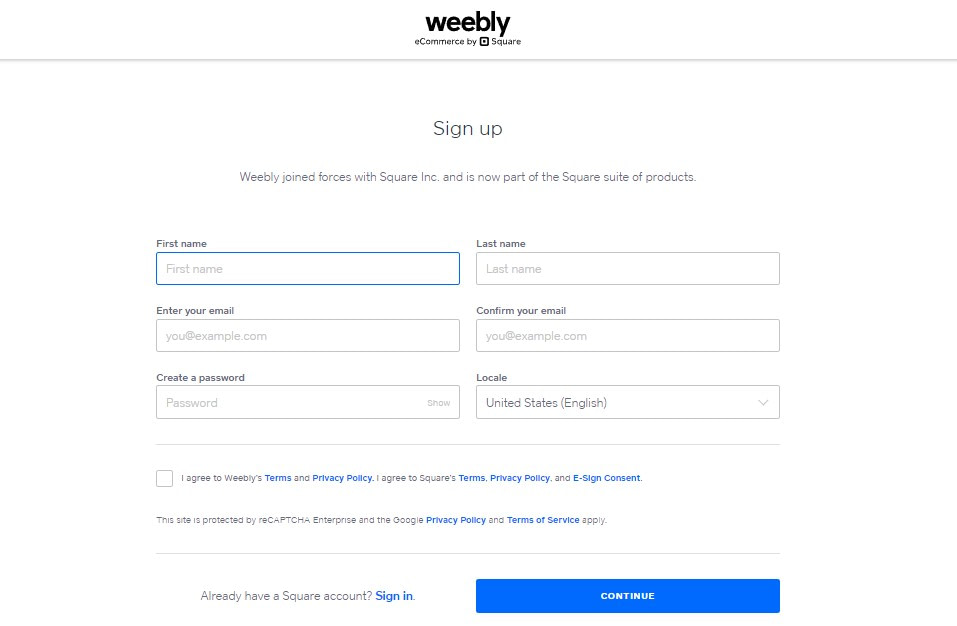Open the Google Terms of Service link
Screen dimensions: 957x626
pyautogui.click(x=543, y=519)
